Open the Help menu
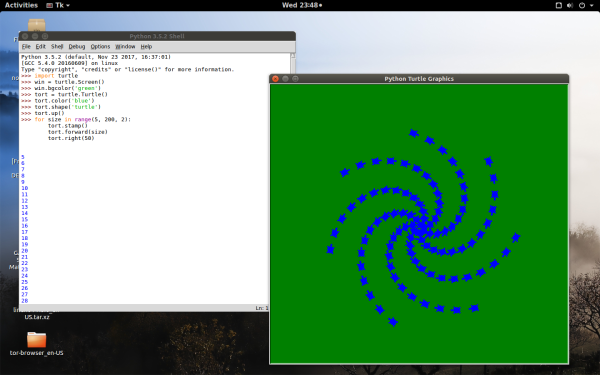The image size is (600, 375). pyautogui.click(x=146, y=47)
